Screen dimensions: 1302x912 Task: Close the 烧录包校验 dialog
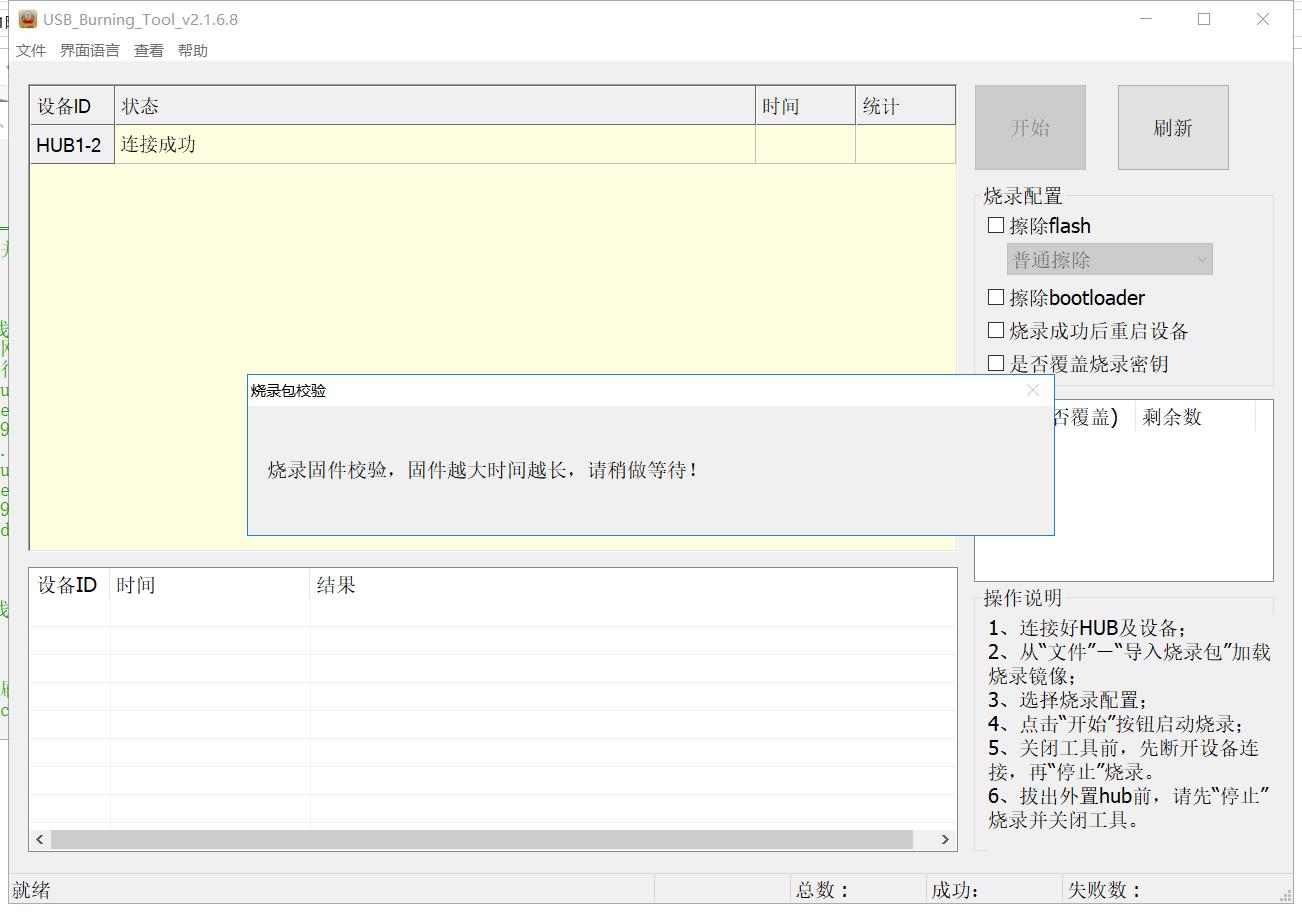pos(1033,391)
